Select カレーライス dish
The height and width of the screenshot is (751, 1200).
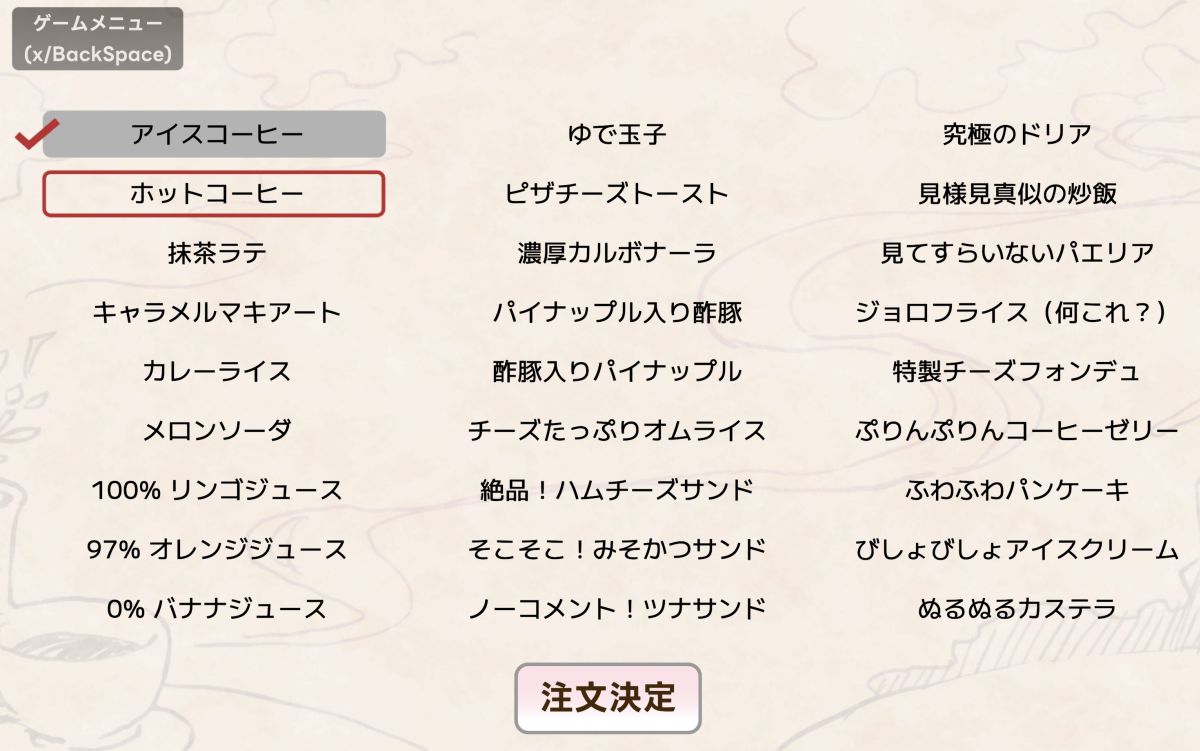217,371
